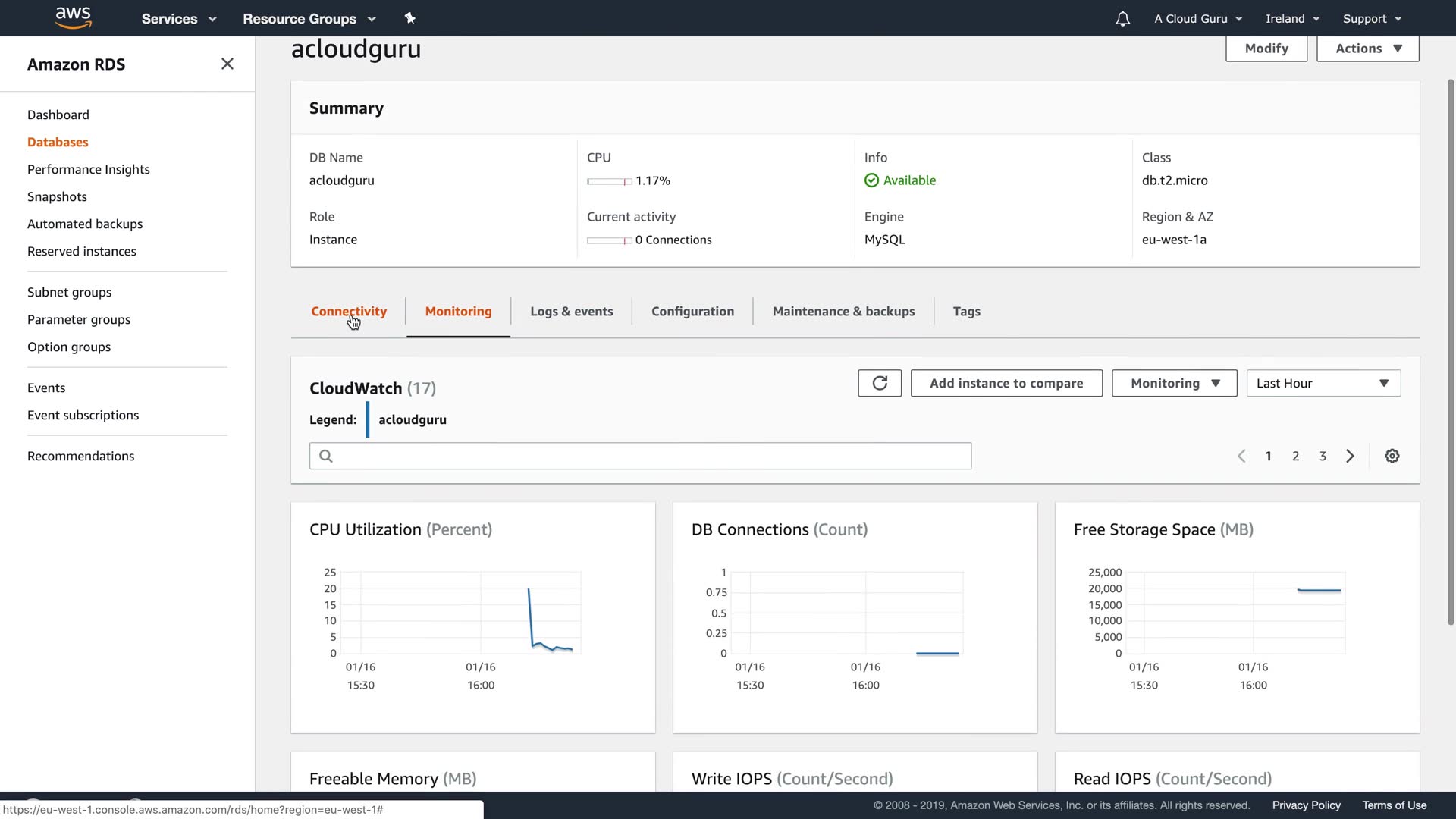Go to previous page of metrics
This screenshot has width=1456, height=819.
point(1241,457)
